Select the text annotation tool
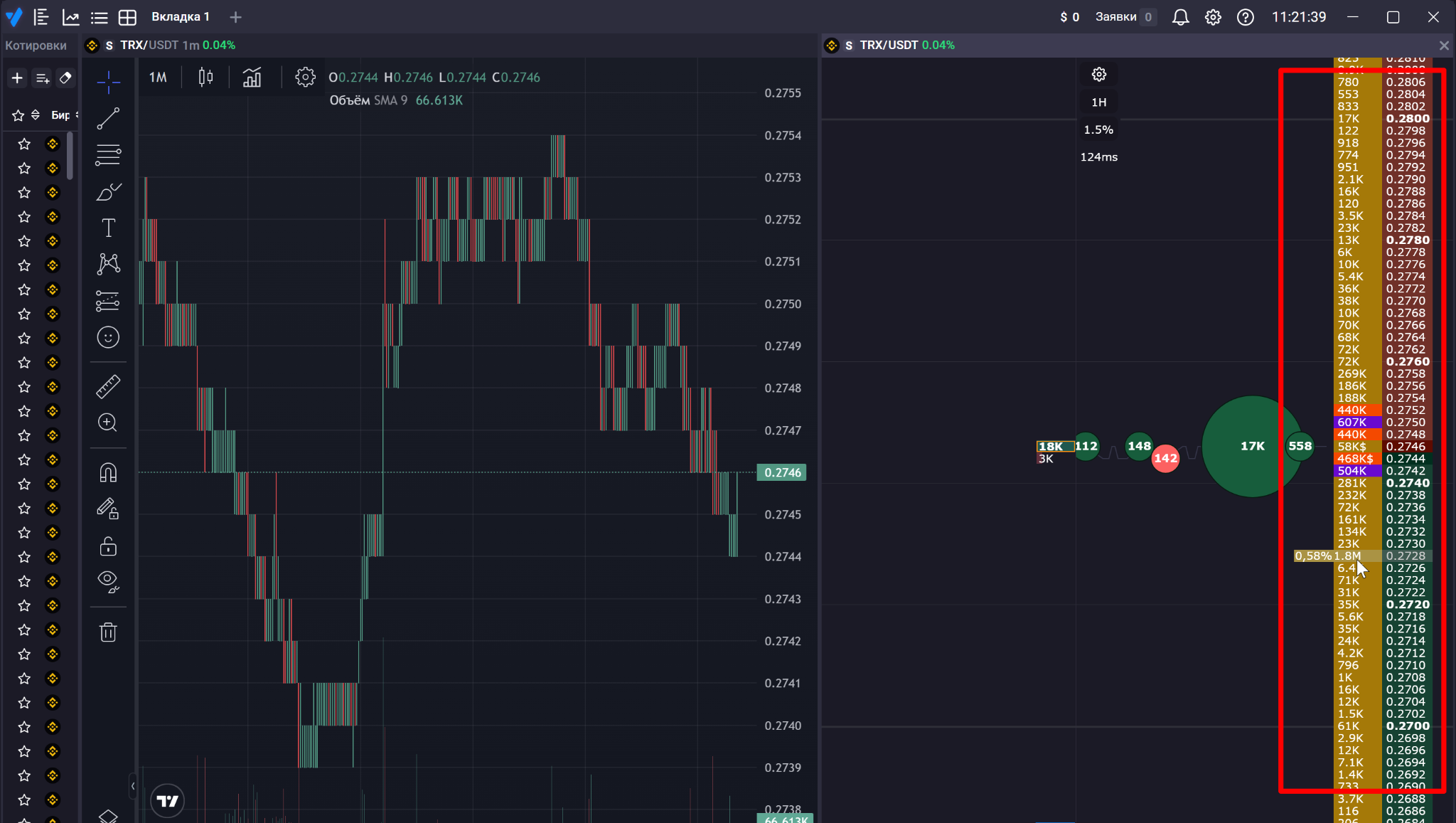Screen dimensions: 1456x823 pyautogui.click(x=108, y=228)
